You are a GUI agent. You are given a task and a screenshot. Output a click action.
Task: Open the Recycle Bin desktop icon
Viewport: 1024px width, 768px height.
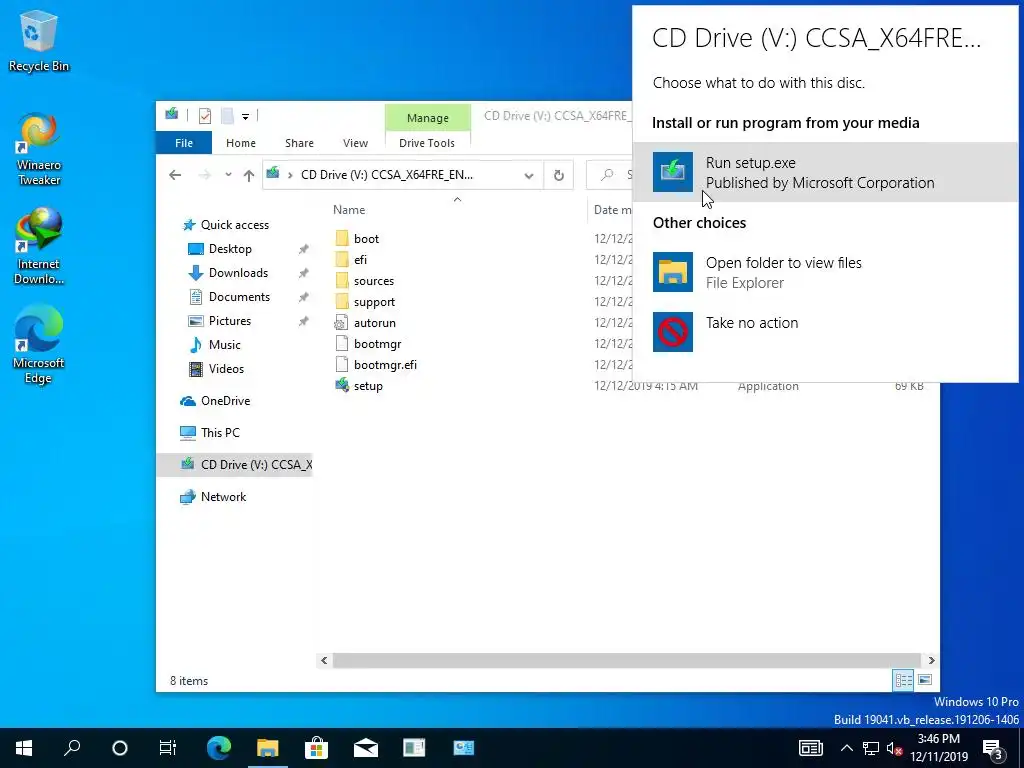[39, 41]
